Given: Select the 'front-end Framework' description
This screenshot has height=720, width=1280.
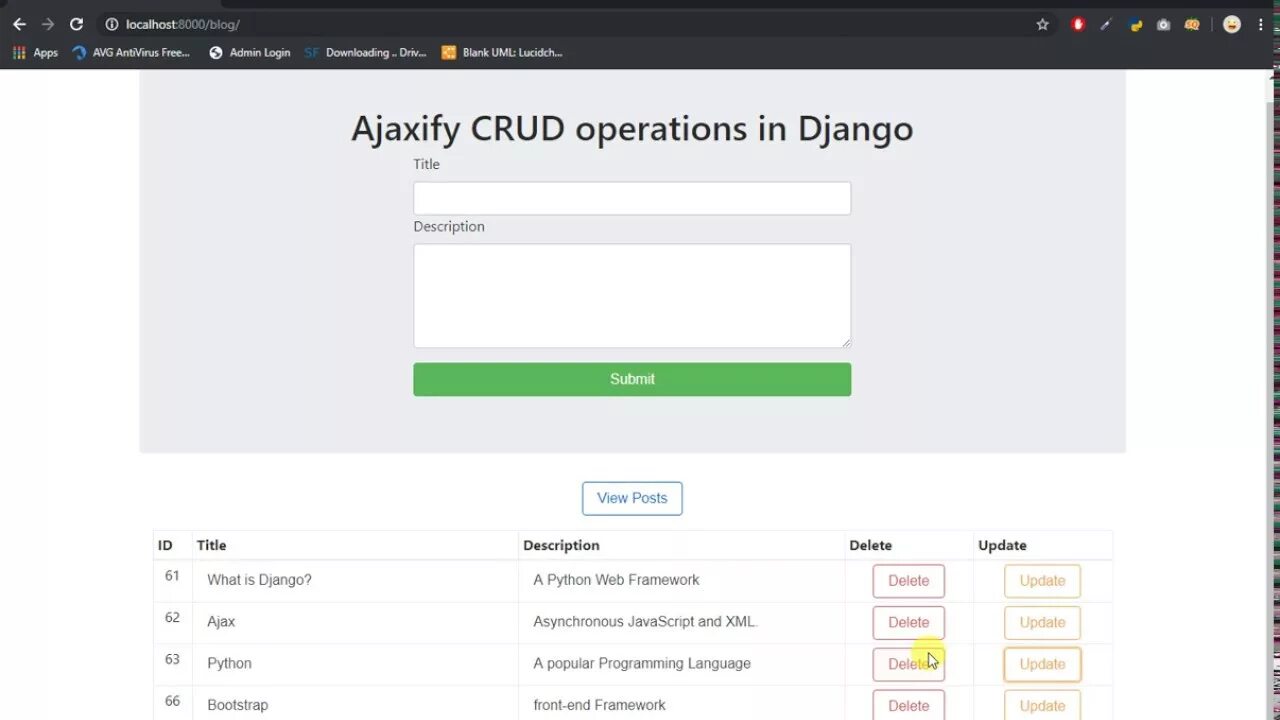Looking at the screenshot, I should pyautogui.click(x=599, y=705).
